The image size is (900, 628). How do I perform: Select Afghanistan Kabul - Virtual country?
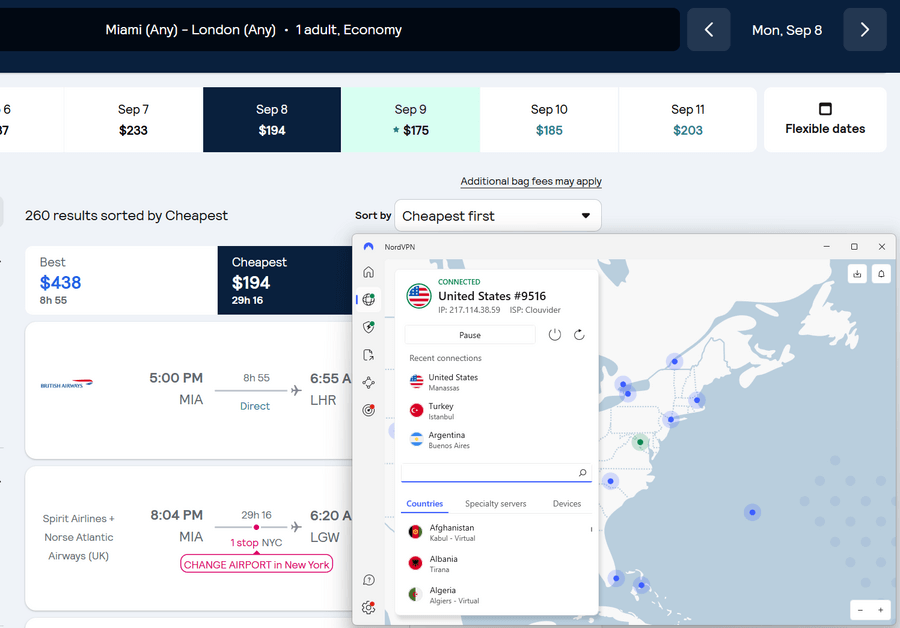[496, 532]
